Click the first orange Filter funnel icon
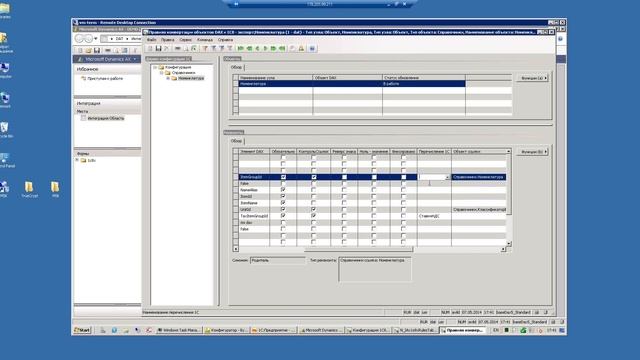Viewport: 640px width, 360px height. coord(205,49)
